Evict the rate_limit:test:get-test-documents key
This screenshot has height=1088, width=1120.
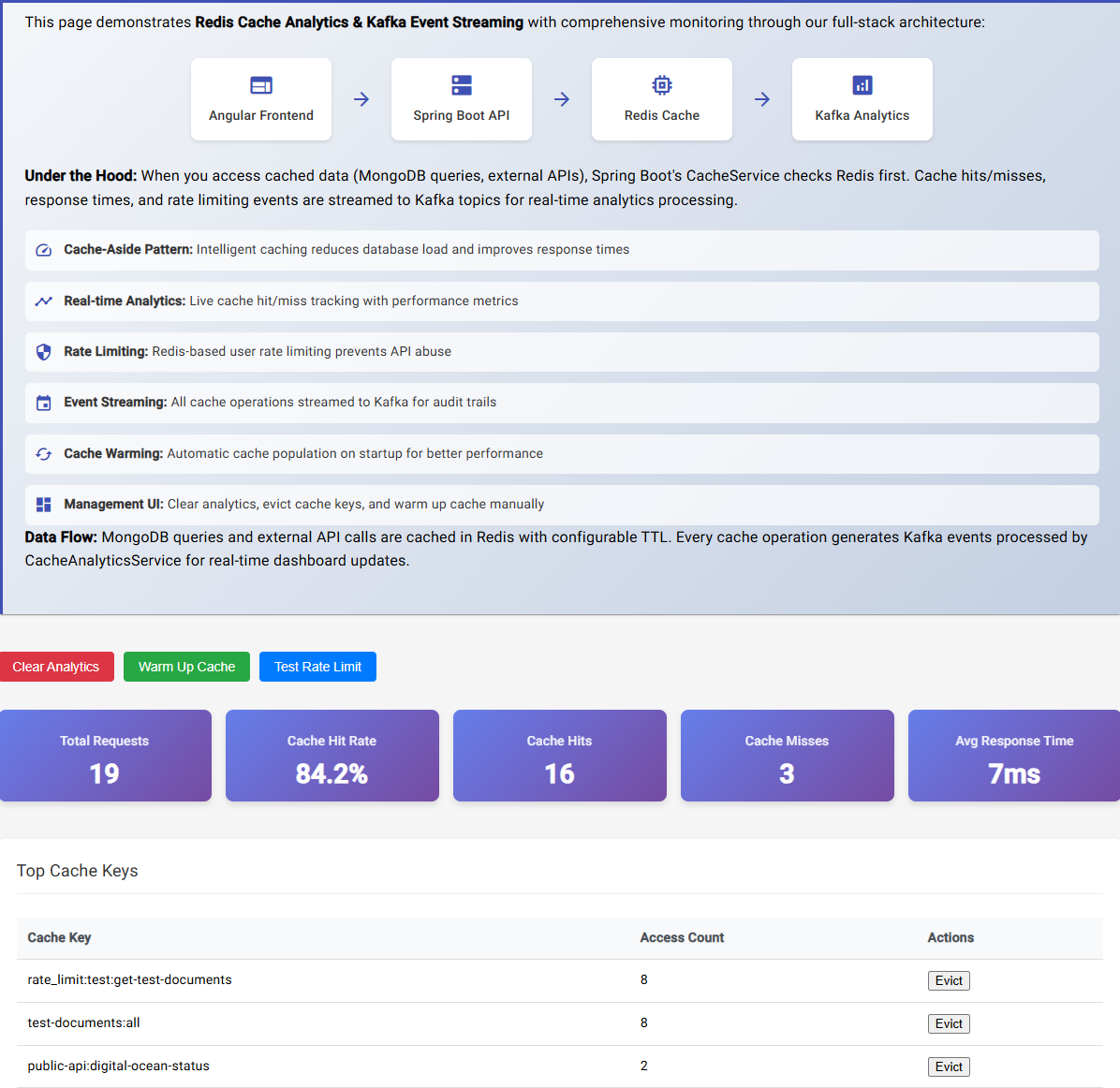tap(949, 980)
